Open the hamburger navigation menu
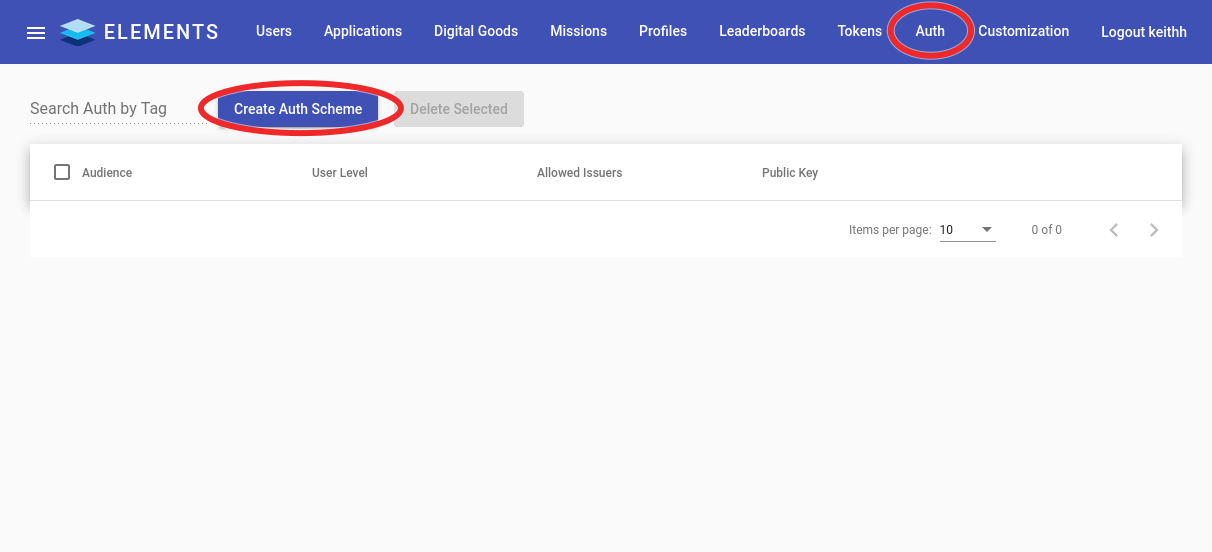The height and width of the screenshot is (552, 1212). 36,32
